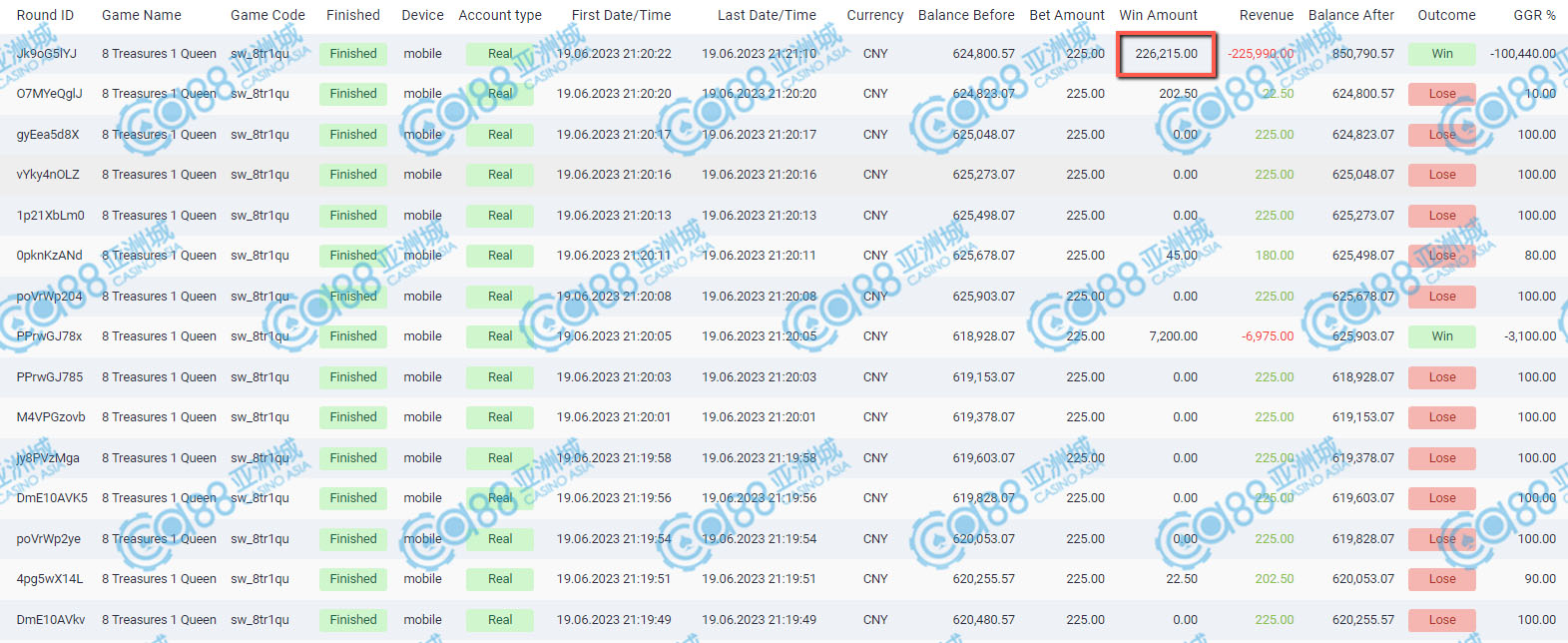Viewport: 1568px width, 643px height.
Task: Click the 226,215.00 win amount cell
Action: coord(1166,54)
